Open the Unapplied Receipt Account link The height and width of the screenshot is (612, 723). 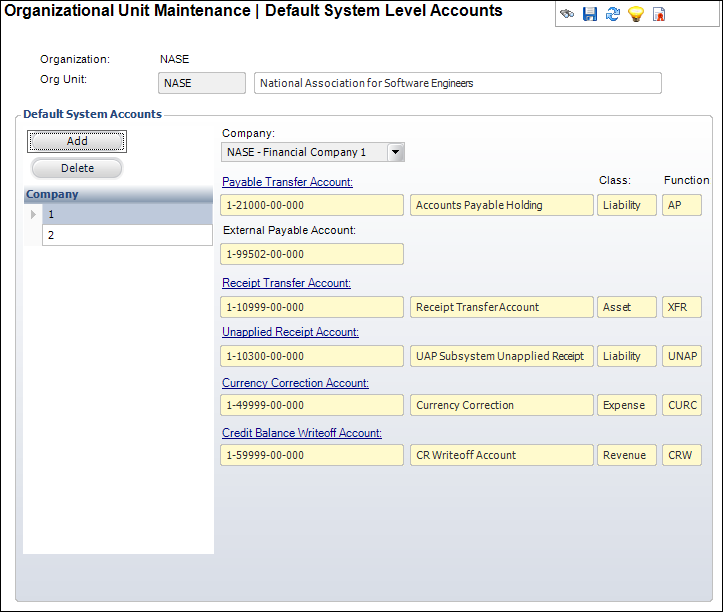(x=290, y=332)
